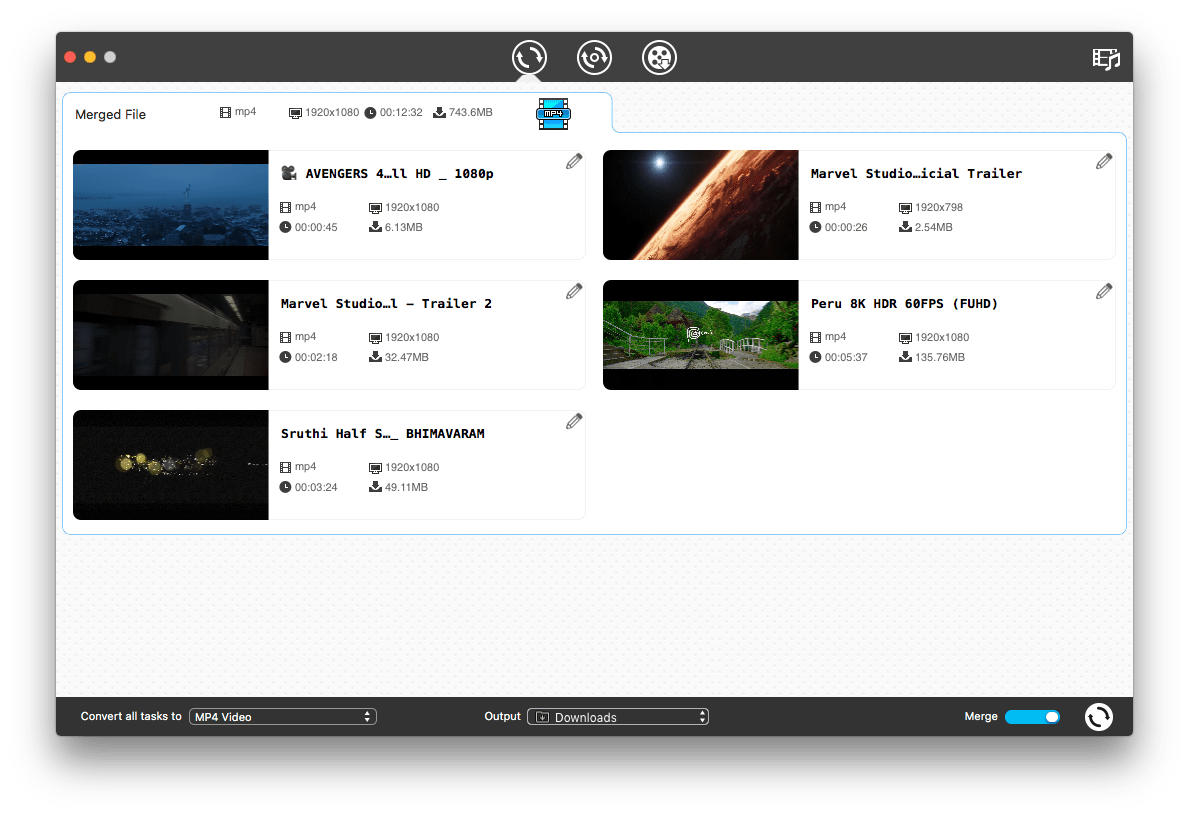The width and height of the screenshot is (1189, 816).
Task: Click the MP4 format icon for Merged File
Action: click(554, 114)
